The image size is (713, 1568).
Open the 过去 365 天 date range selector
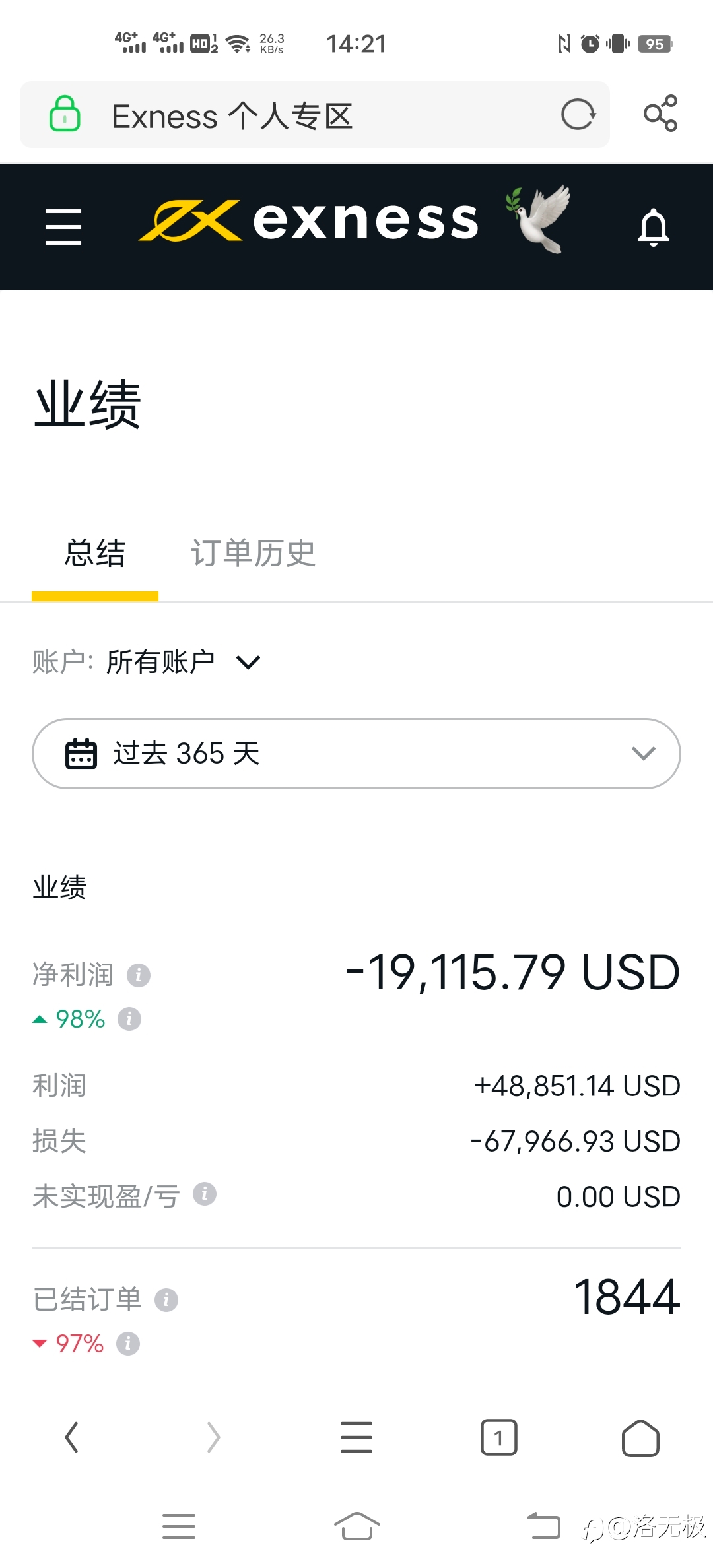[x=356, y=754]
